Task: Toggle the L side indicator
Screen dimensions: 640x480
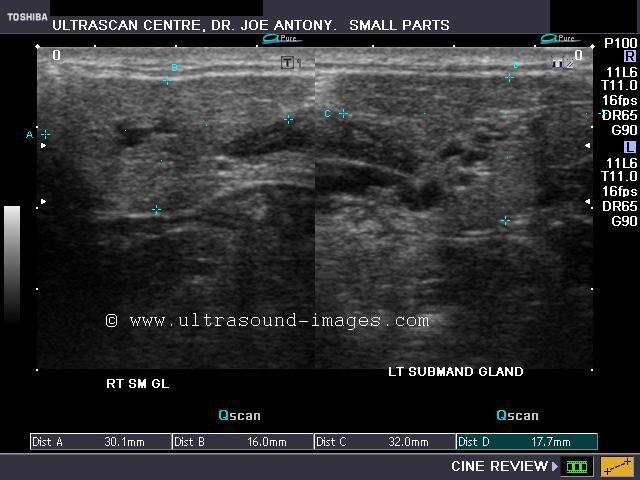Action: [x=629, y=148]
